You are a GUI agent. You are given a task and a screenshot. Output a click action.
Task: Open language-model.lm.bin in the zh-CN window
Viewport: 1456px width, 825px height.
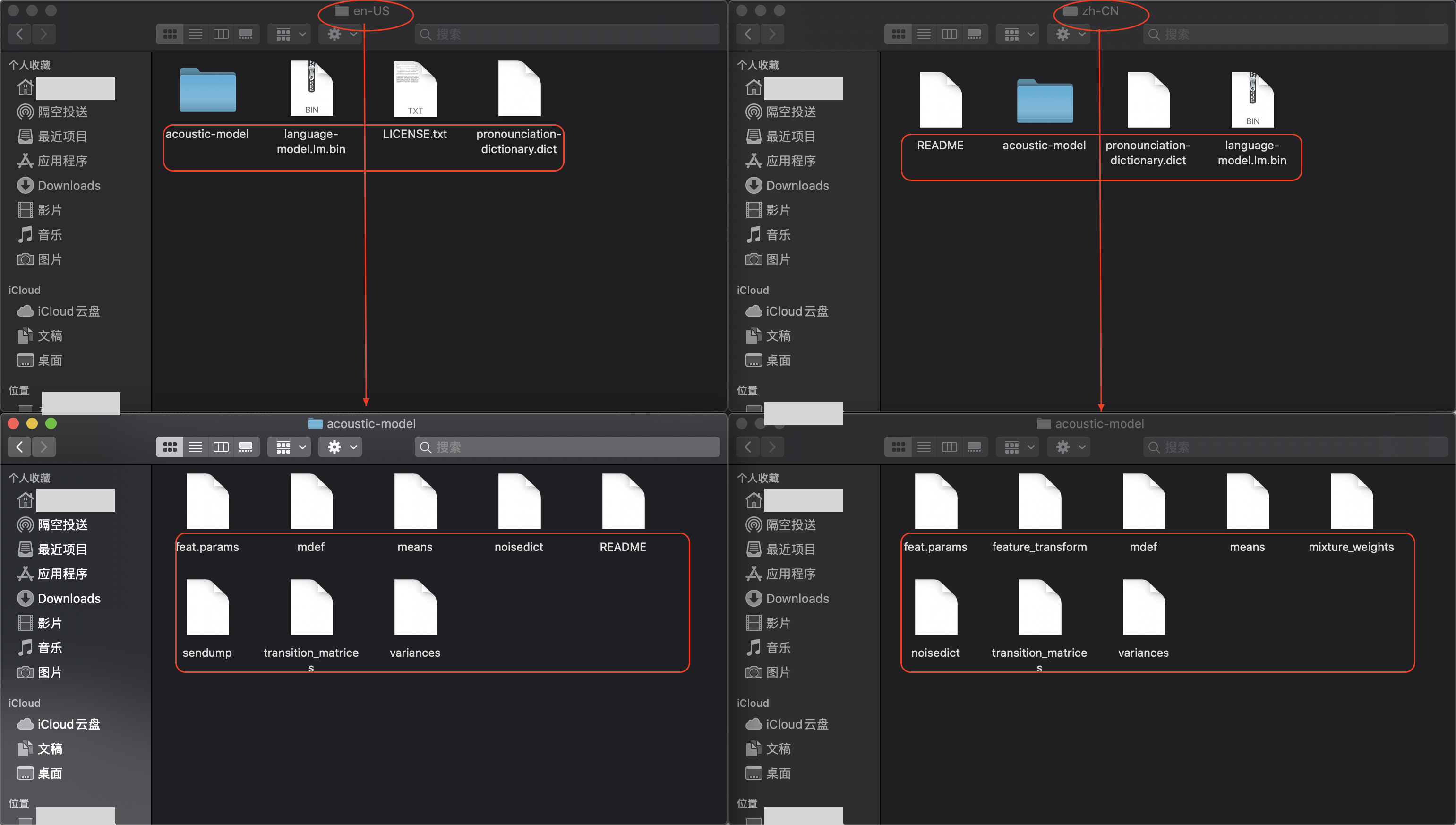click(1252, 100)
